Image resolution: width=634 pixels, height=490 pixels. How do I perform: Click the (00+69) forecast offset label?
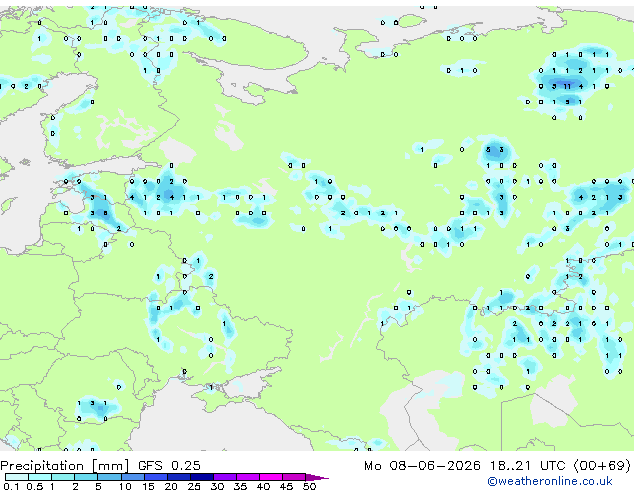(602, 466)
